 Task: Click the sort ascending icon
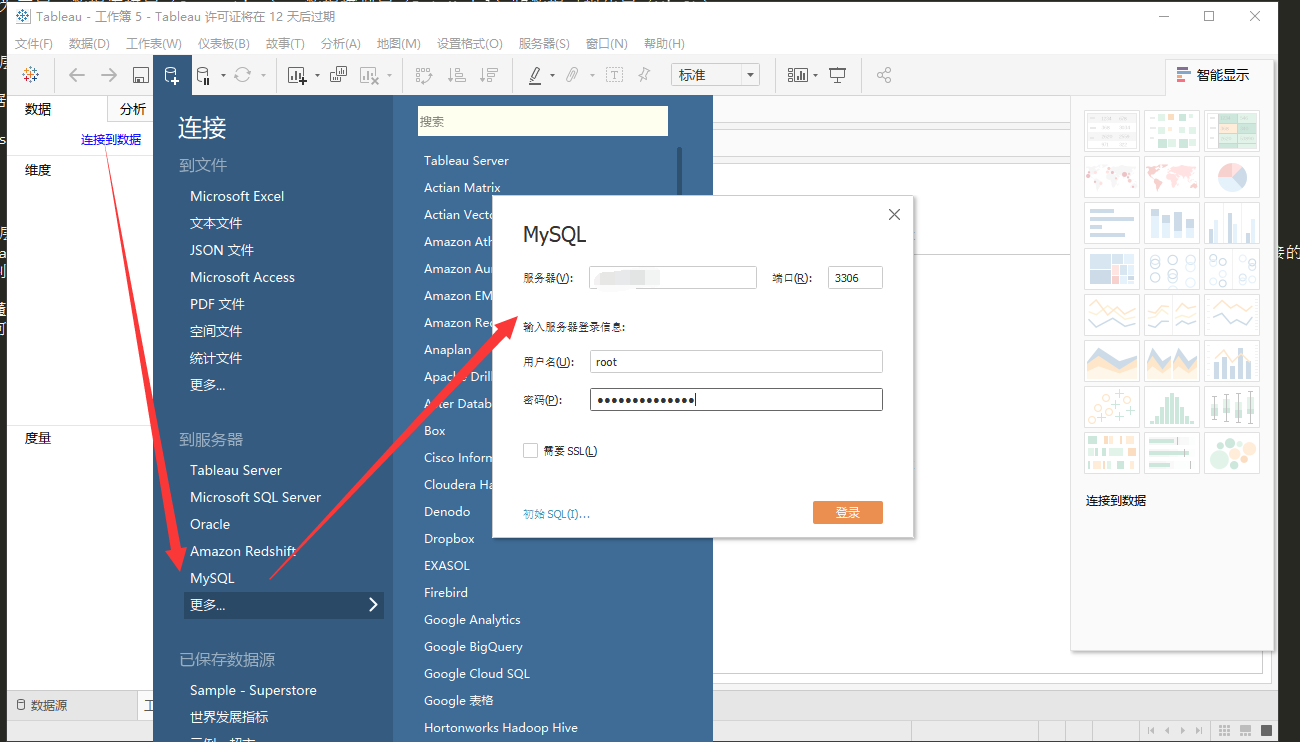point(456,75)
